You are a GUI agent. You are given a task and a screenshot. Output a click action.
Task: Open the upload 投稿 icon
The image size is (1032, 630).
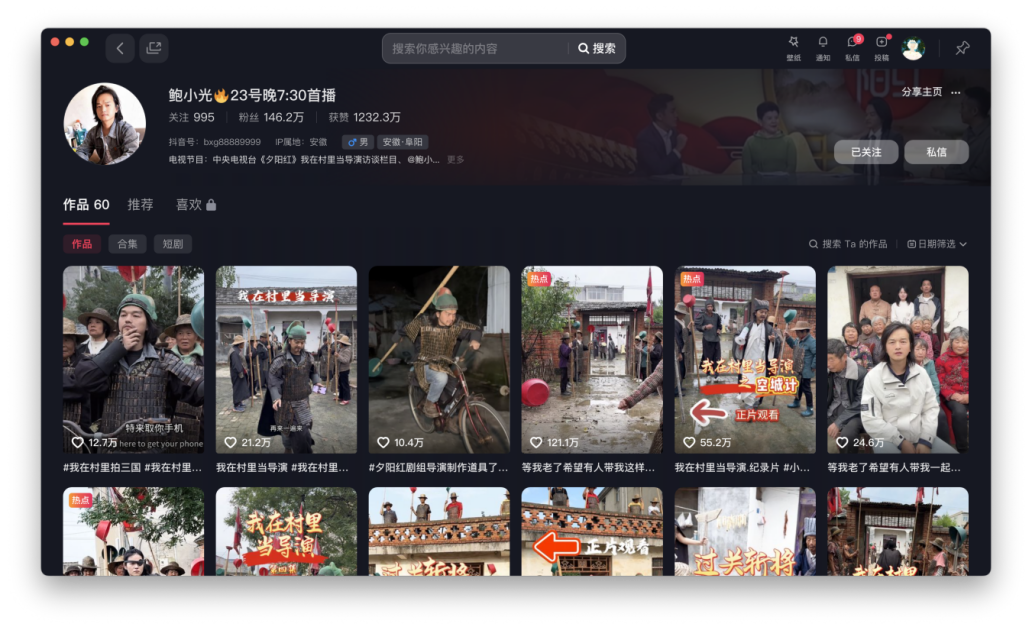click(x=881, y=48)
